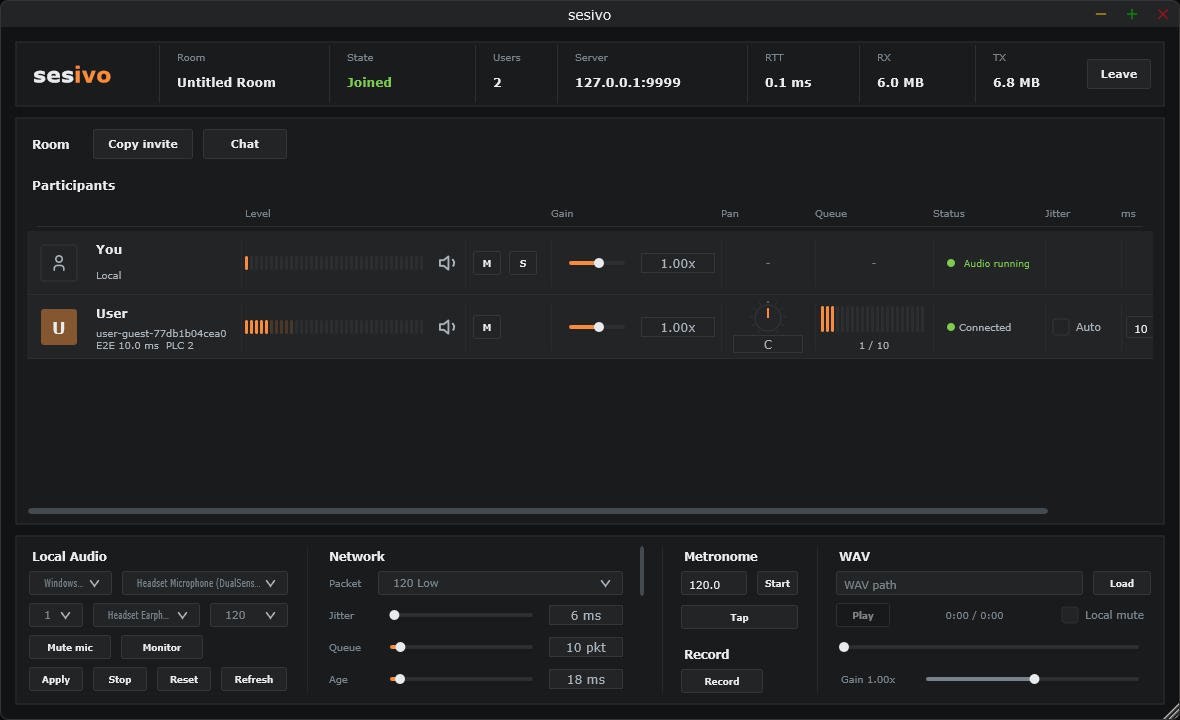
Task: Start the metronome
Action: coord(777,584)
